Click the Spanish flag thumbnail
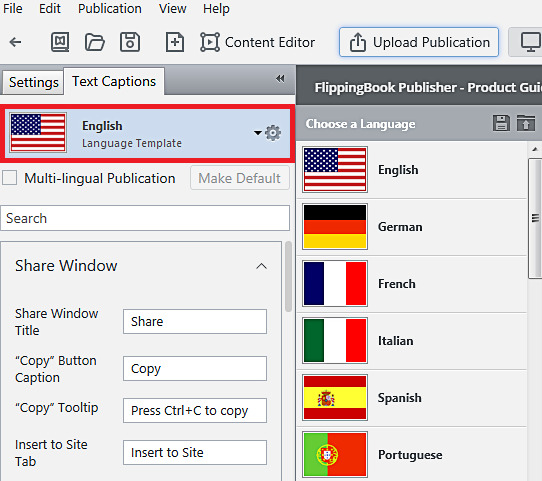Viewport: 542px width, 481px height. [335, 398]
